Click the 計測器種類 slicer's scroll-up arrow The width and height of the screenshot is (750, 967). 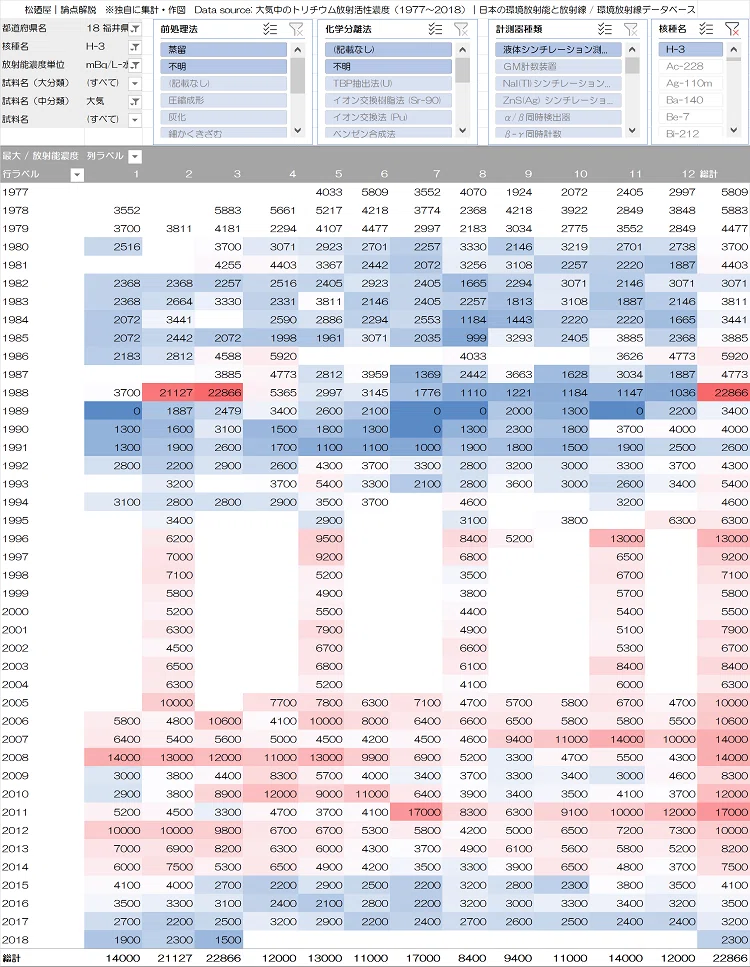pos(632,49)
